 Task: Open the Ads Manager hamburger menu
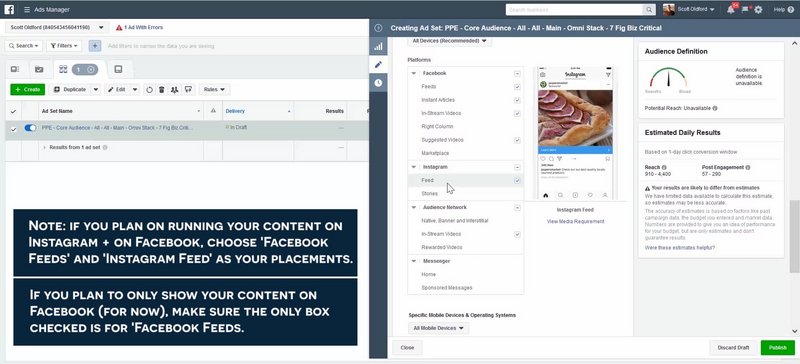[27, 10]
